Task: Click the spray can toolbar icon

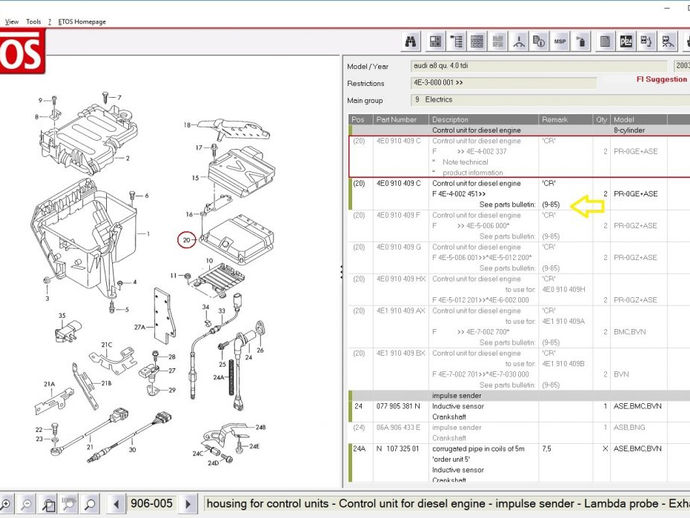Action: 581,42
